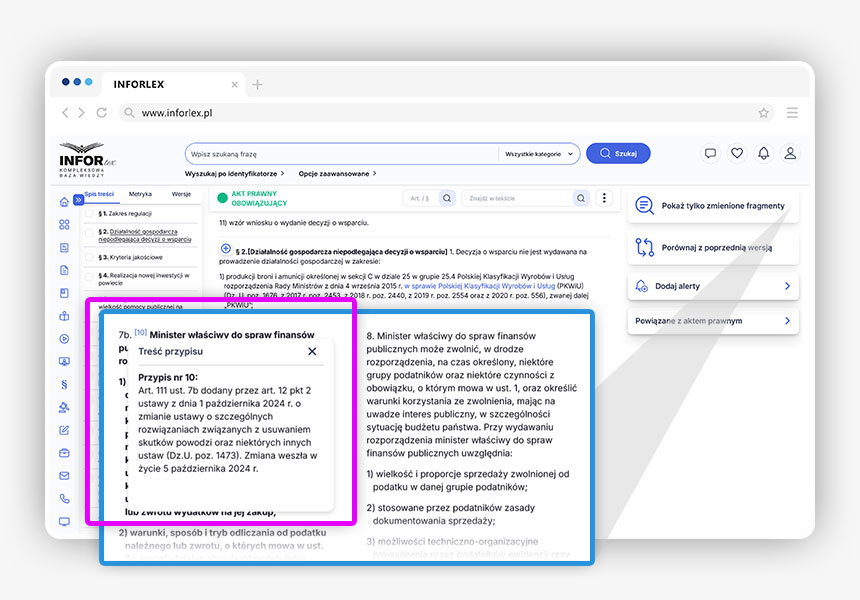Viewport: 860px width, 600px height.
Task: Switch to the 'Wersje' tab
Action: (181, 194)
